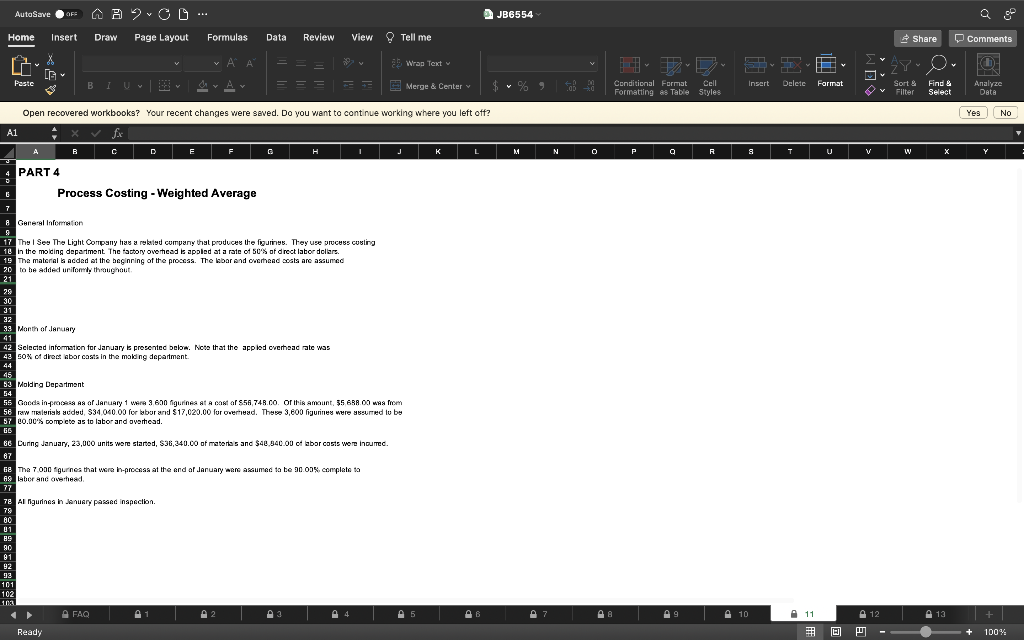The width and height of the screenshot is (1024, 640).
Task: Click the zoom in plus button
Action: tap(969, 632)
